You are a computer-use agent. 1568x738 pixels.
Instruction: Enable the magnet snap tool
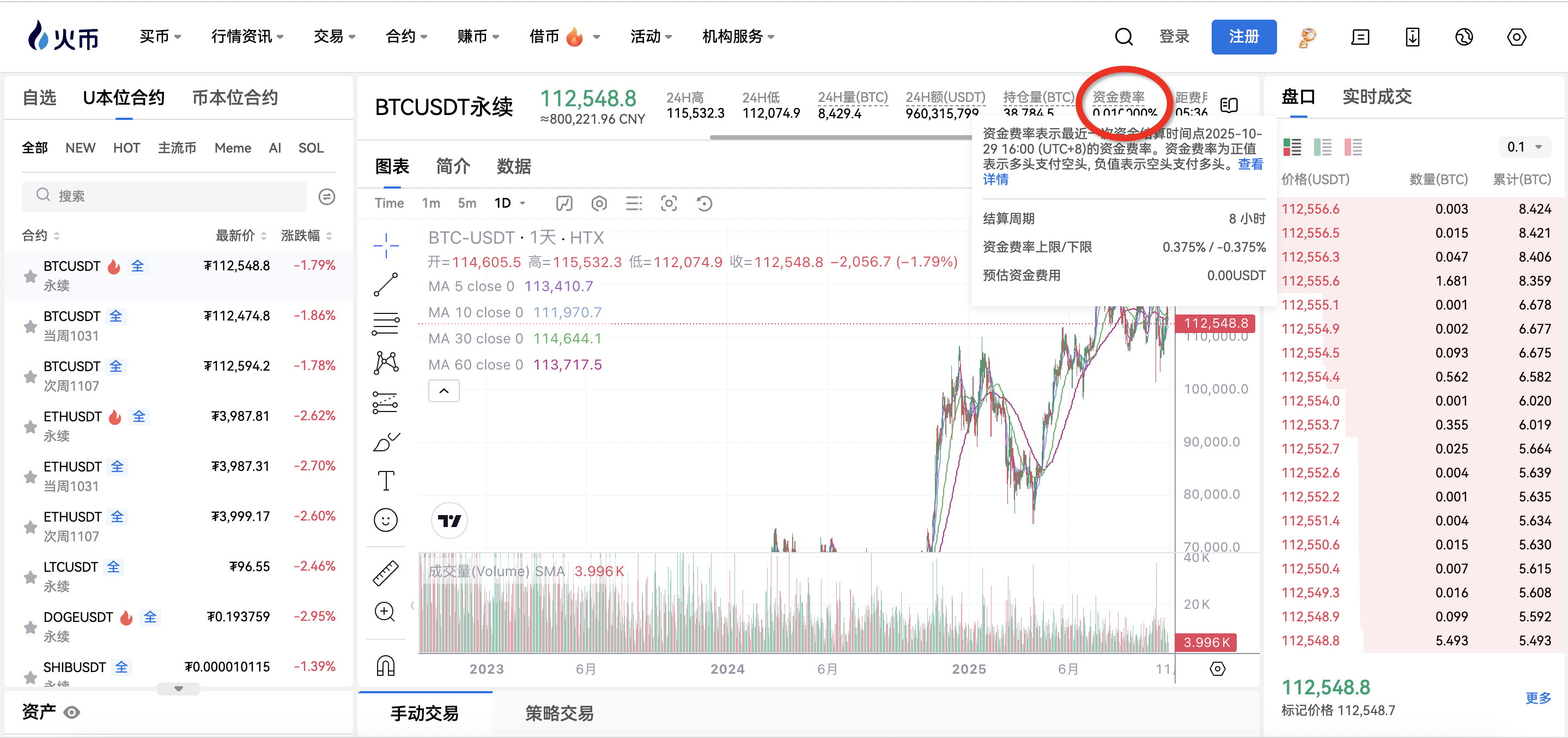(385, 667)
